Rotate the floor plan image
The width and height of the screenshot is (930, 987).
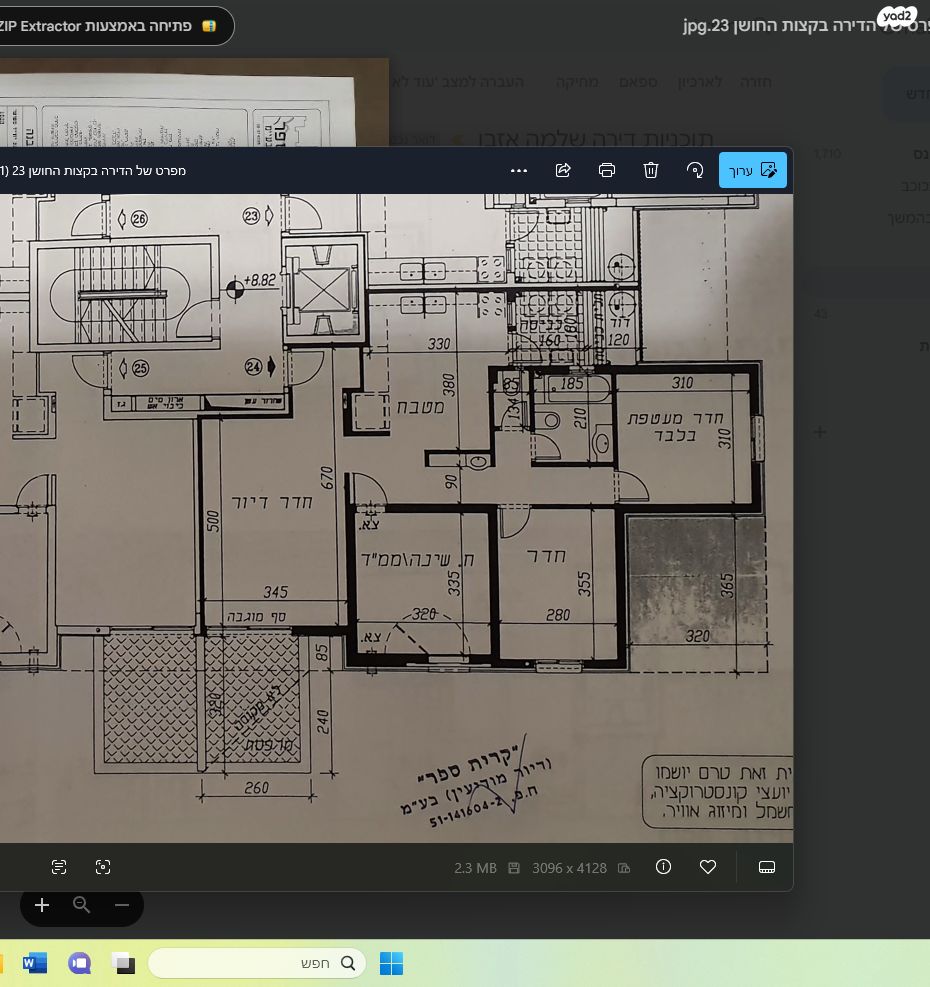point(695,170)
